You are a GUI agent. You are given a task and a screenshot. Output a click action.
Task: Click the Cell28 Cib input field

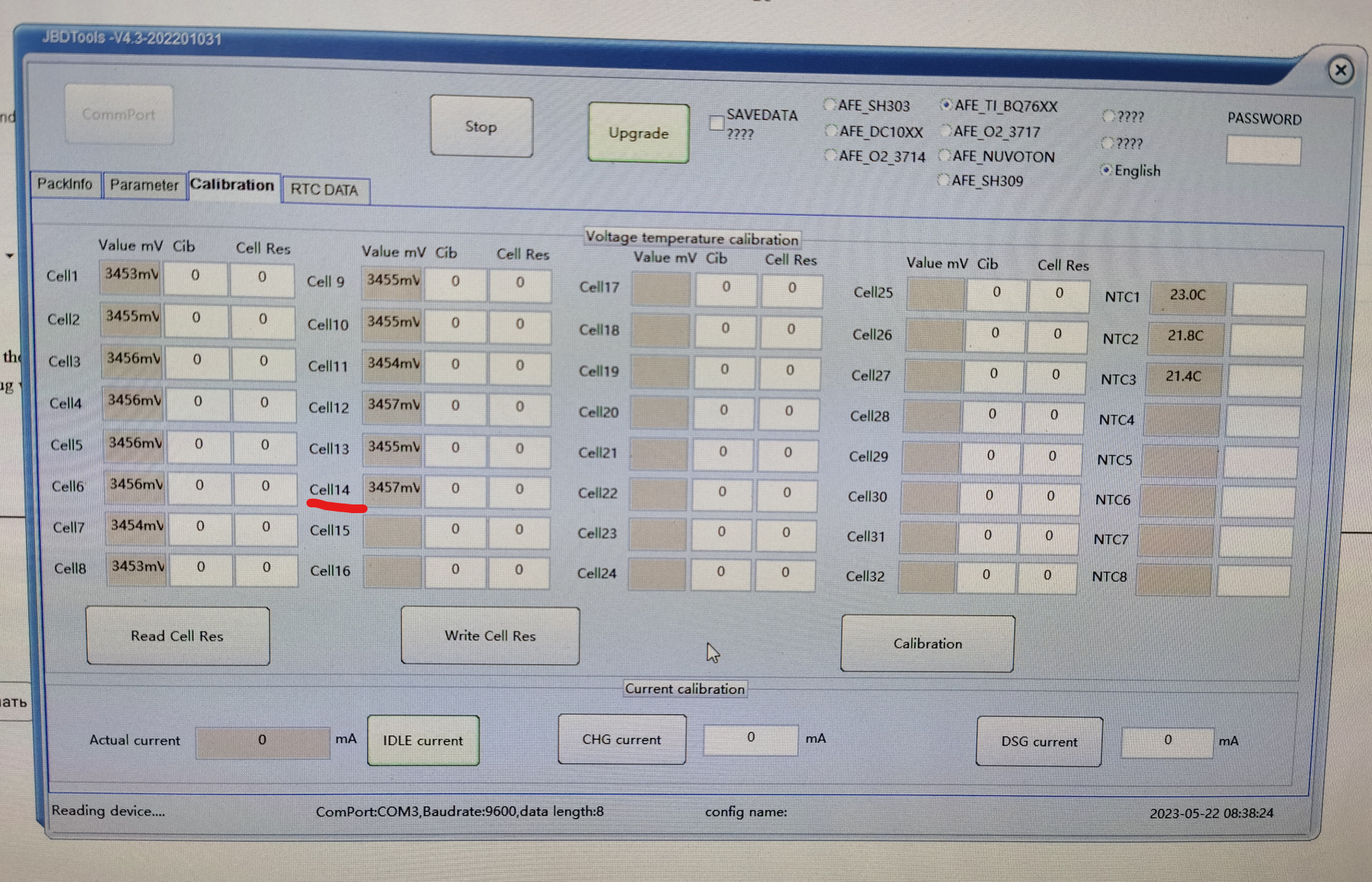(992, 416)
